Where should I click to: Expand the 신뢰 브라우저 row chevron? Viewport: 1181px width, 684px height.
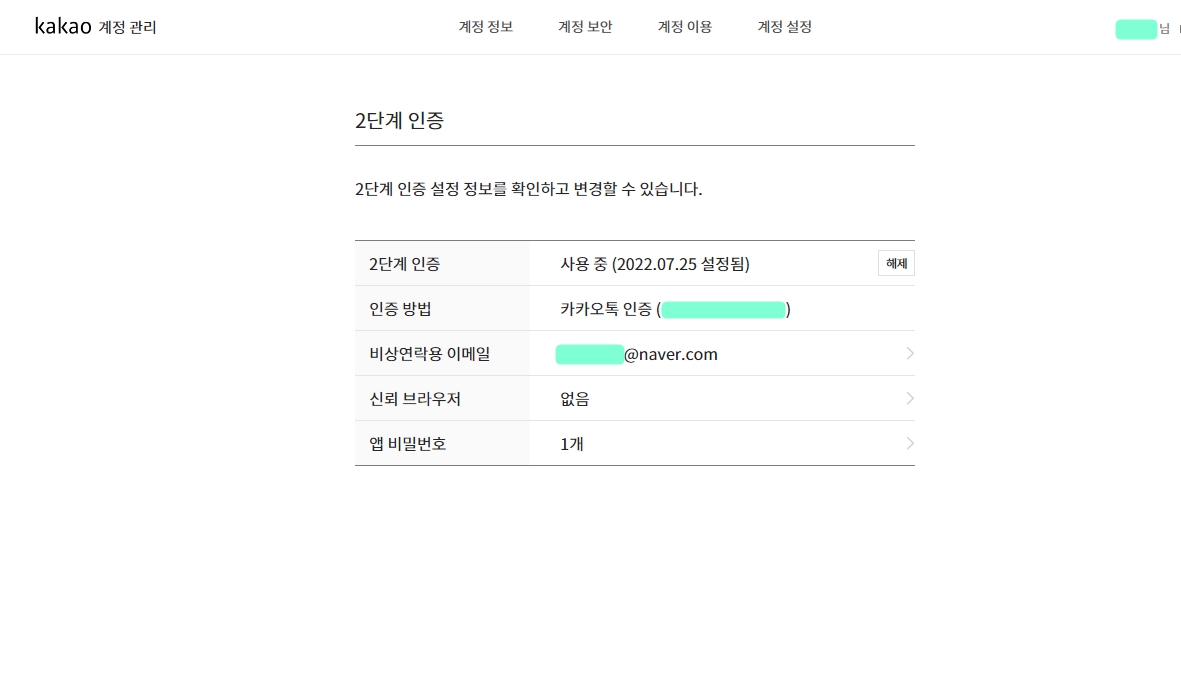pos(908,398)
